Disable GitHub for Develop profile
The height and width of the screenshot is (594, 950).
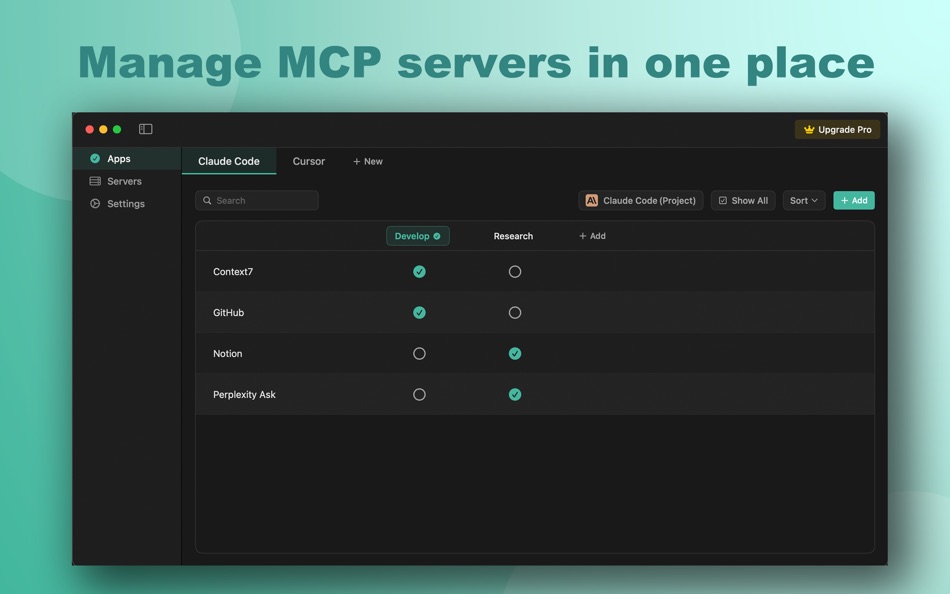pos(419,313)
